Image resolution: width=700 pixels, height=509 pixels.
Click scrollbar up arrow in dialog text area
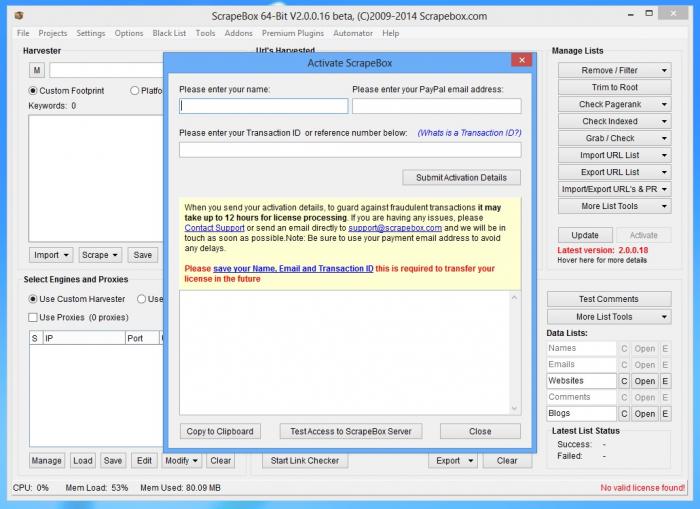(514, 297)
